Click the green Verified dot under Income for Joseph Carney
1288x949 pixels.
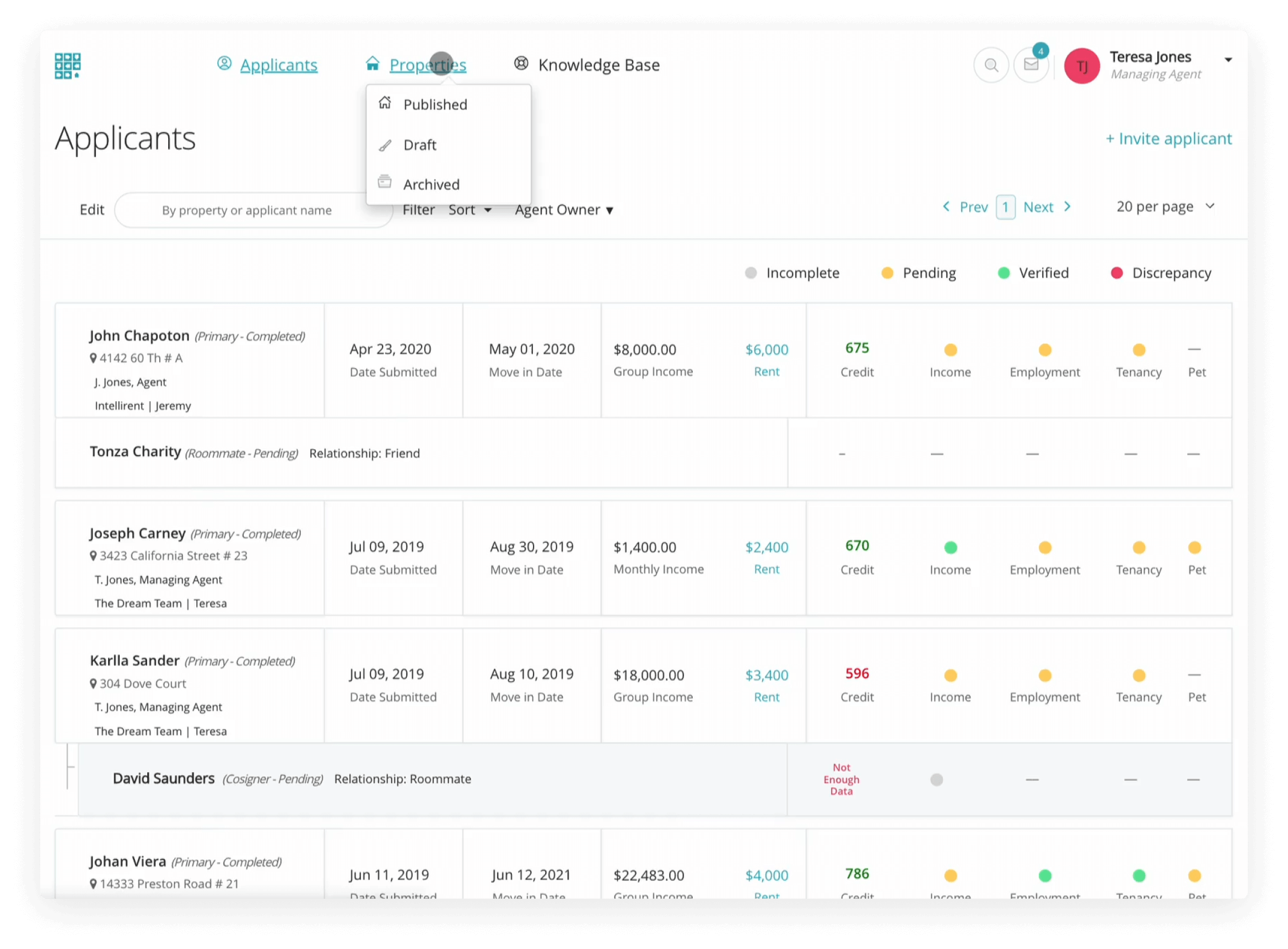tap(950, 548)
